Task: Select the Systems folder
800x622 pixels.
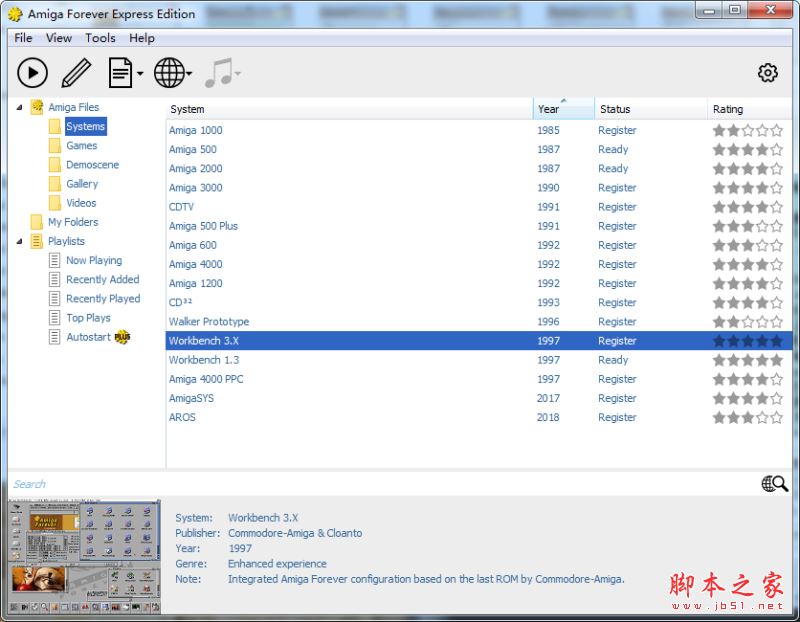Action: pos(85,127)
